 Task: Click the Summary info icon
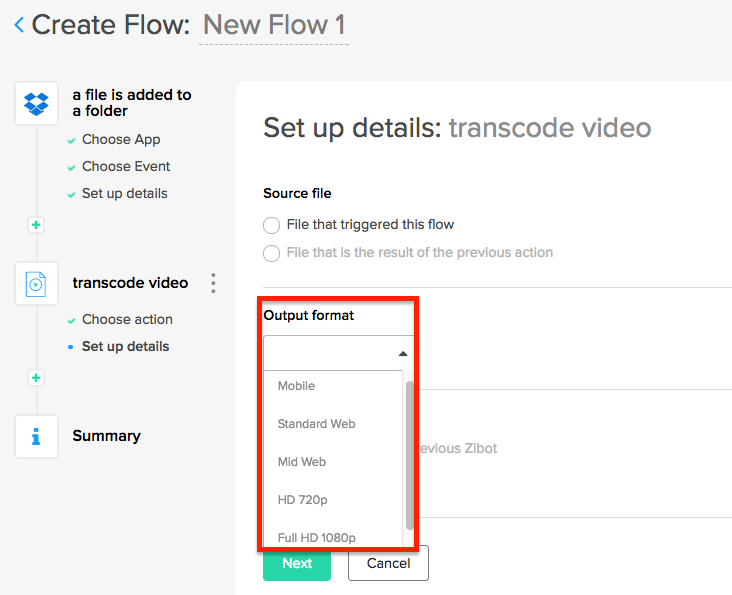pos(36,436)
